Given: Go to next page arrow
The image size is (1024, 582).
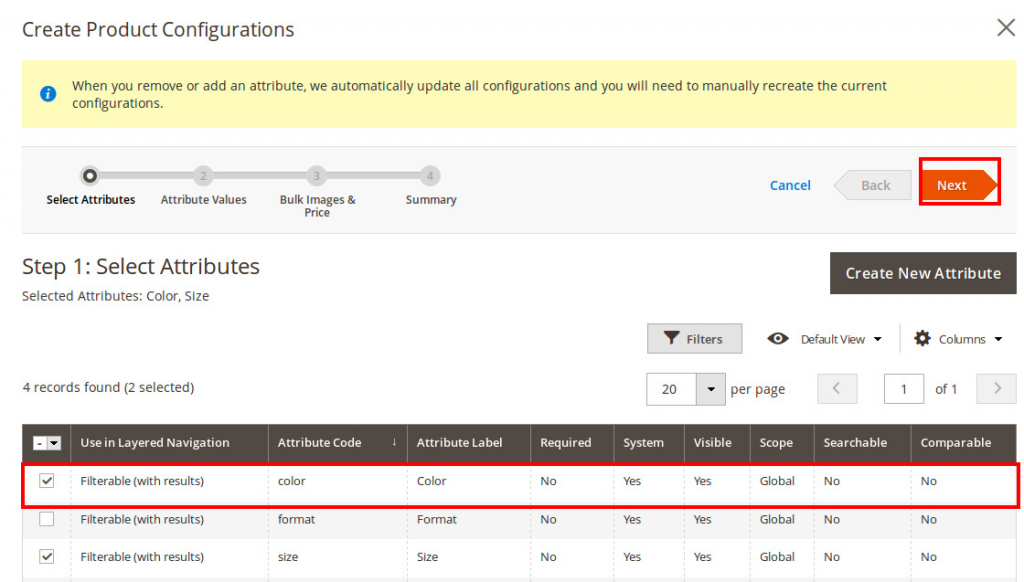Looking at the screenshot, I should coord(996,389).
